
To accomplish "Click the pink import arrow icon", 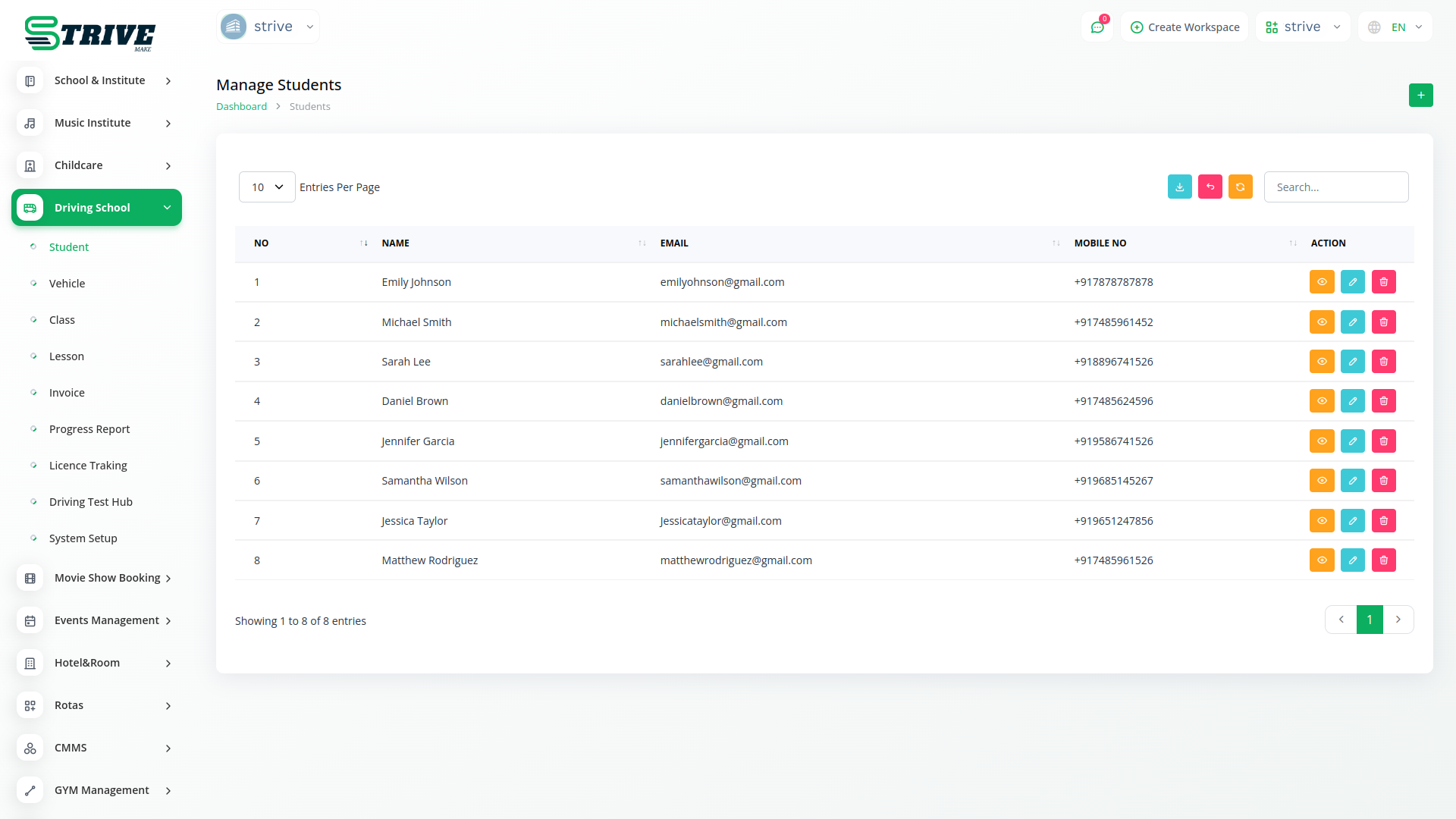I will (1210, 187).
